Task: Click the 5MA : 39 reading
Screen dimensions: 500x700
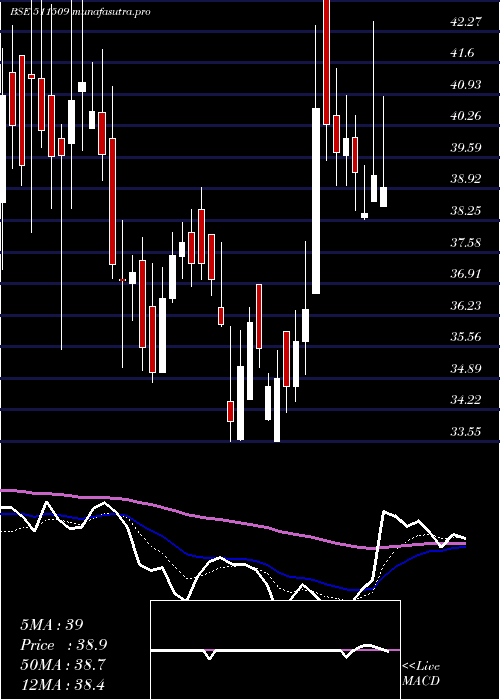Action: (52, 625)
